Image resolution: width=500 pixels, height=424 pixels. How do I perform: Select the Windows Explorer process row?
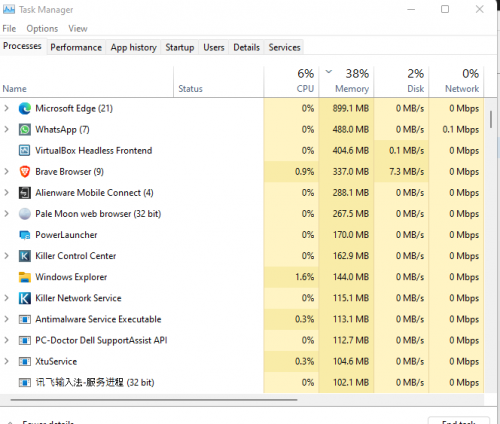242,277
